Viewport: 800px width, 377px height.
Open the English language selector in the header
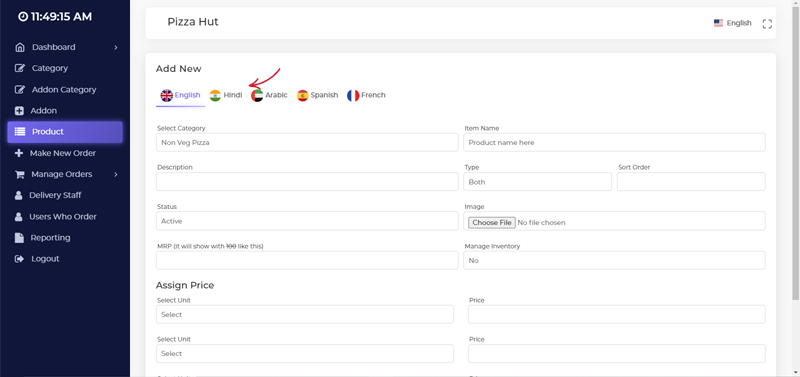point(733,23)
